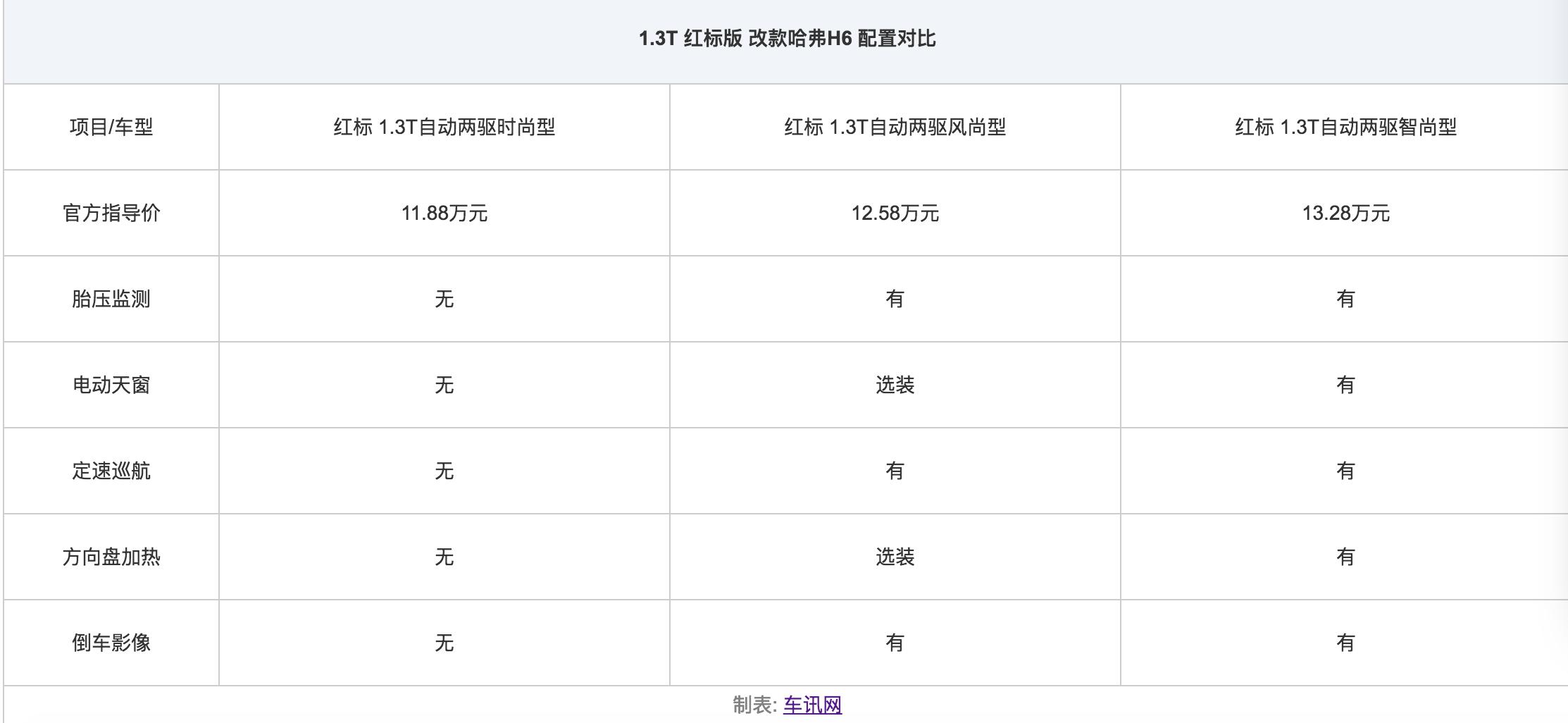Click 选装 in the 方向盘加热 row

[895, 557]
